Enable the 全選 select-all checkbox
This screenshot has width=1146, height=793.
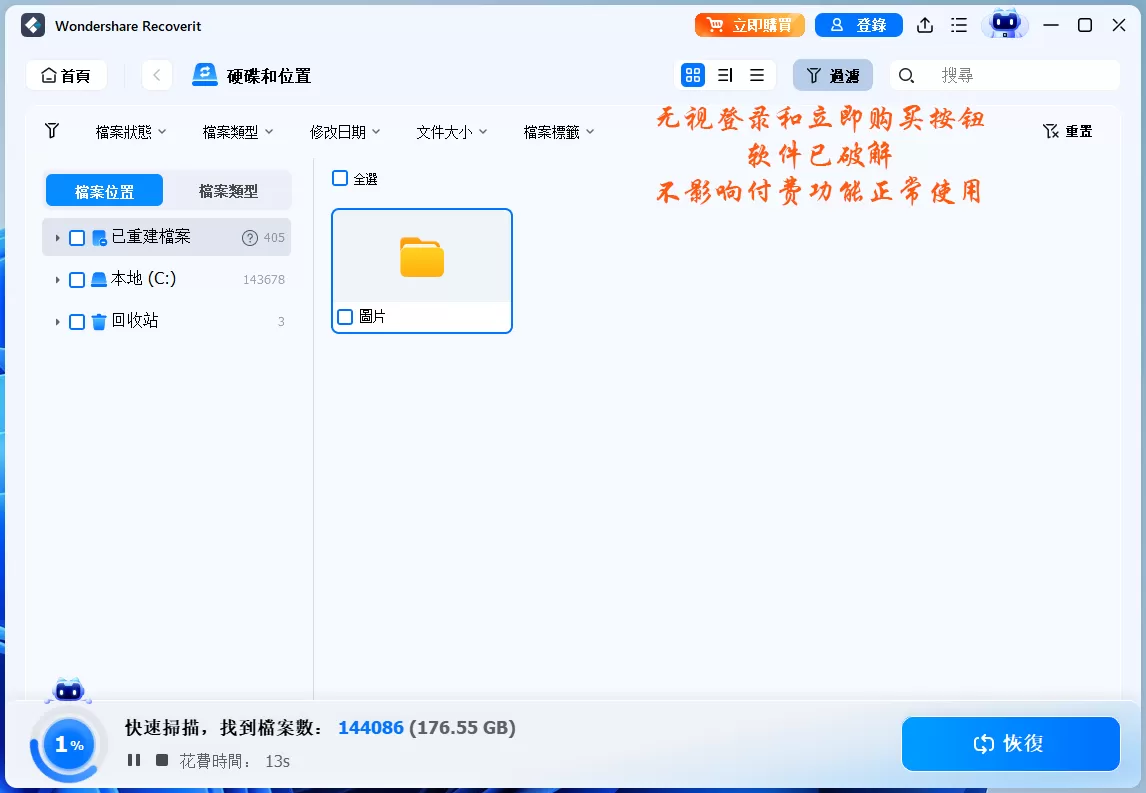[x=340, y=178]
